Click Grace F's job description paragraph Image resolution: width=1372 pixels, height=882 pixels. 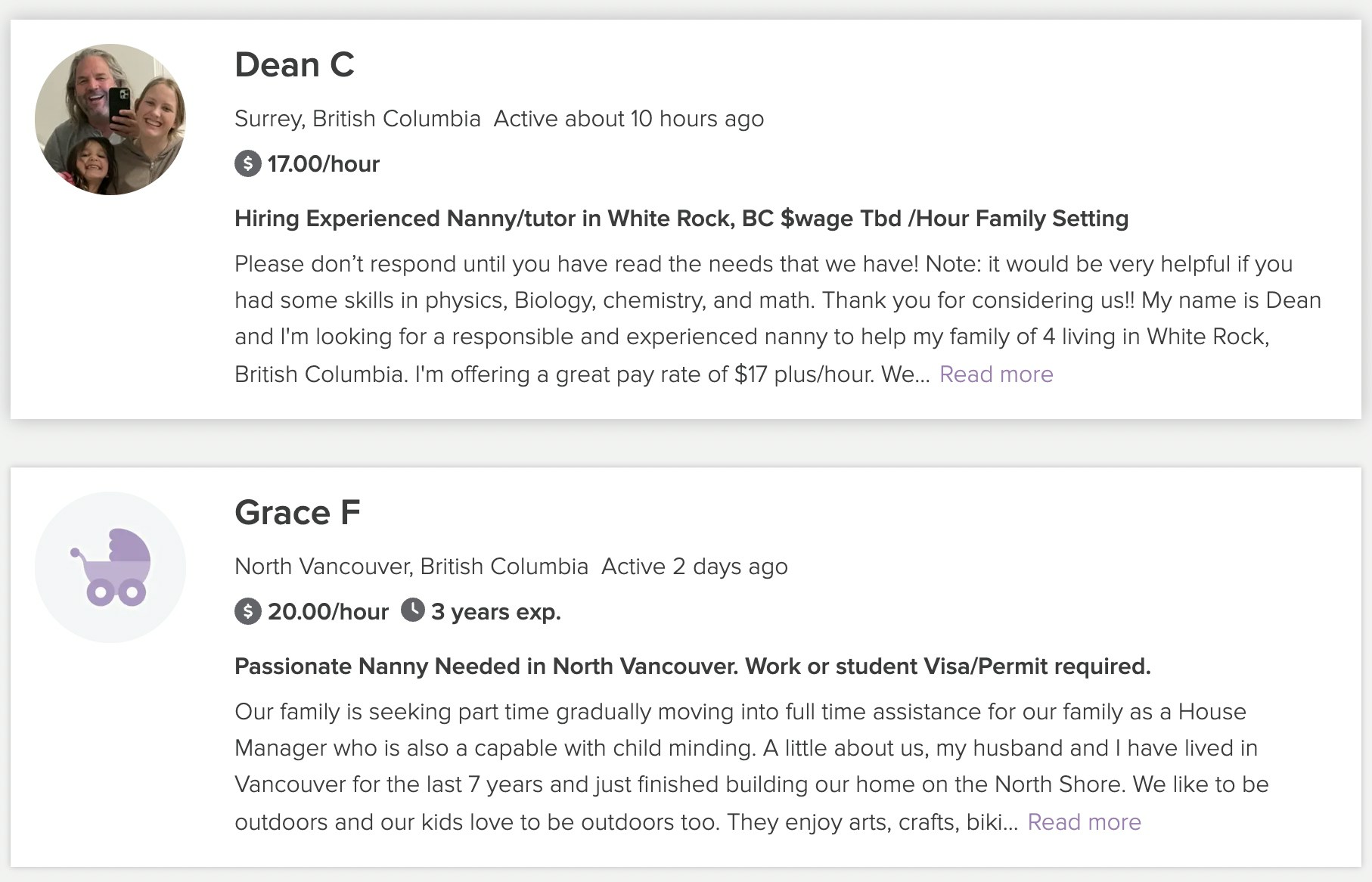756,766
